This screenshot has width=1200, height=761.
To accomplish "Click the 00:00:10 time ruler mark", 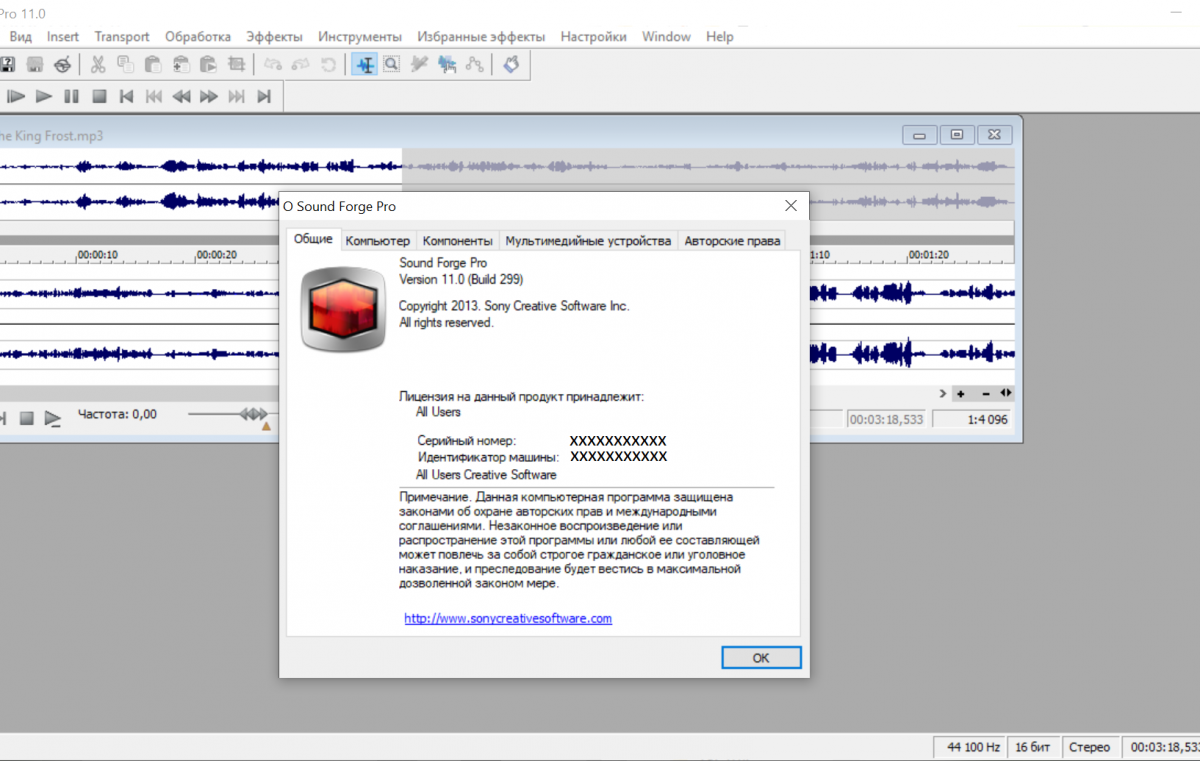I will tap(97, 254).
